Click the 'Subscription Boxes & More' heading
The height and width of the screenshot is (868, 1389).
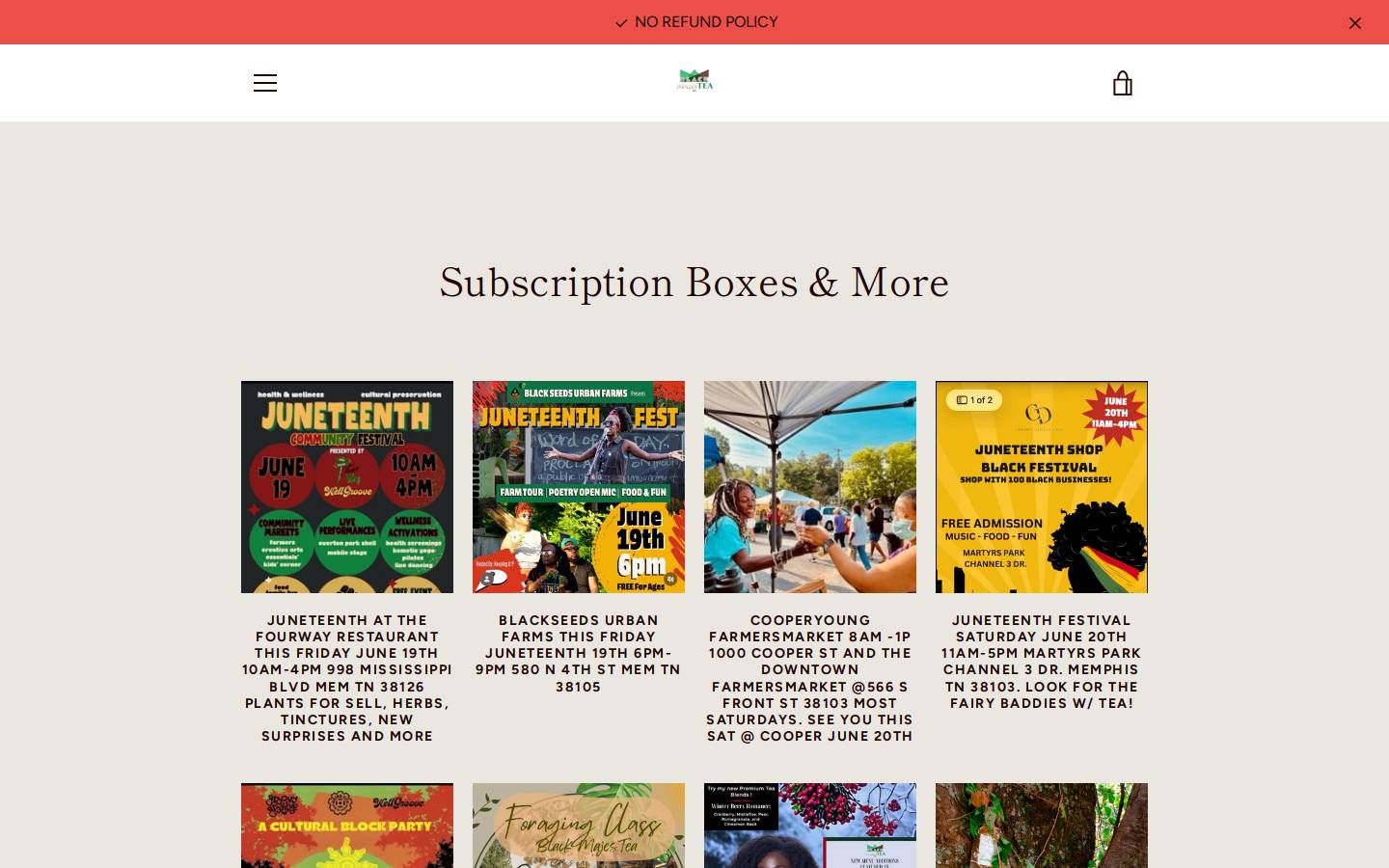694,282
